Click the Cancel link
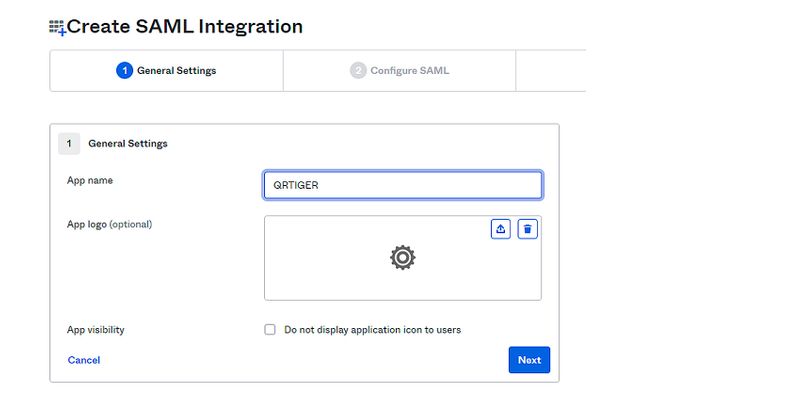 click(x=84, y=360)
